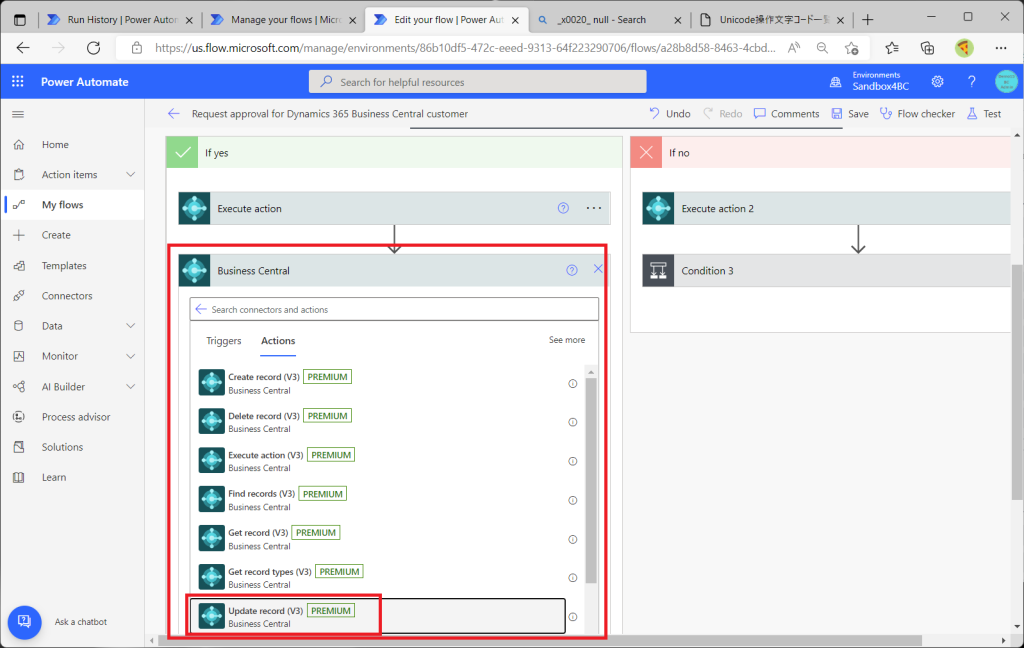The height and width of the screenshot is (648, 1024).
Task: Expand the Condition 3 step
Action: click(x=826, y=270)
